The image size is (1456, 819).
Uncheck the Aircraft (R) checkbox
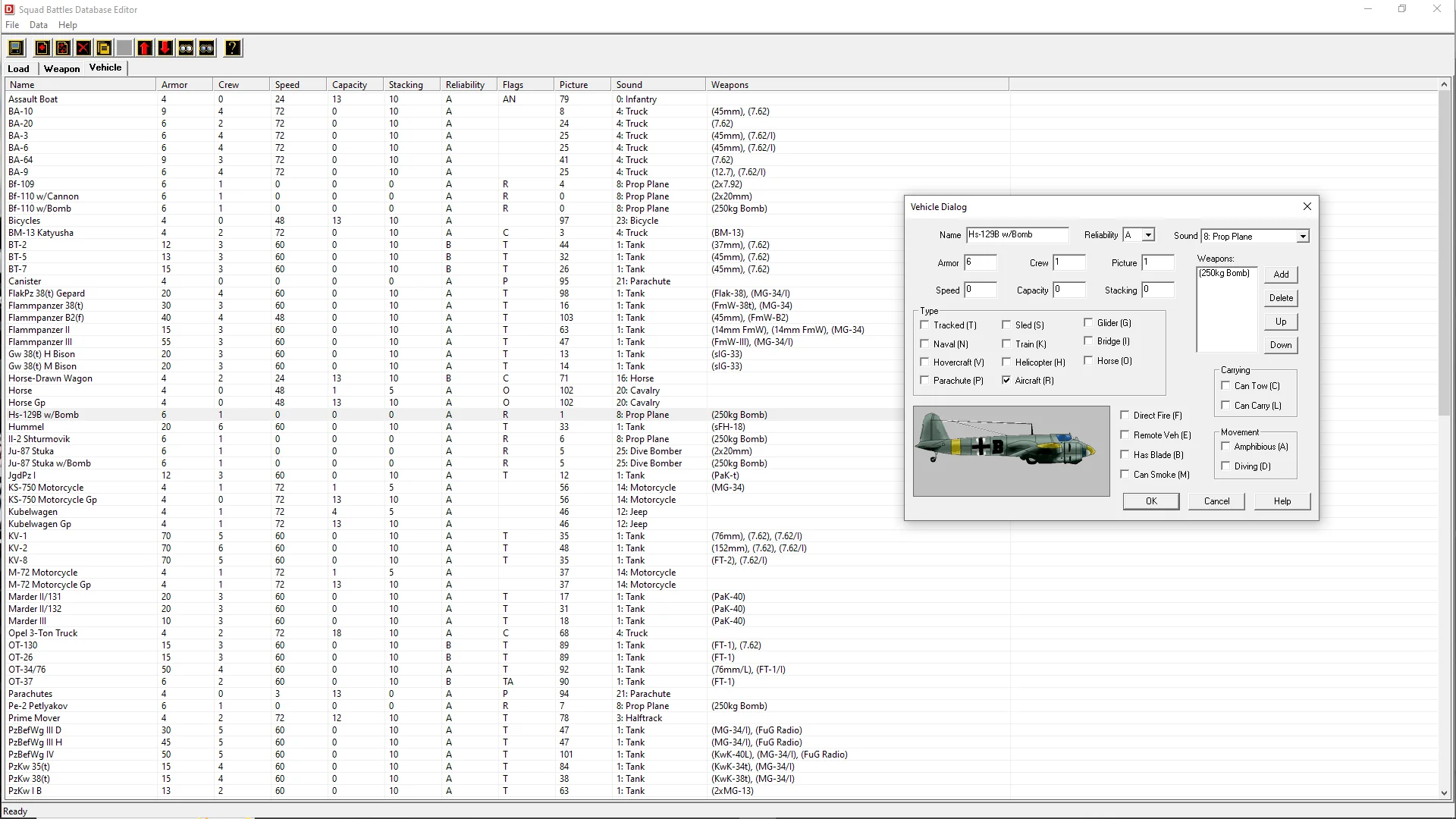pos(1006,380)
